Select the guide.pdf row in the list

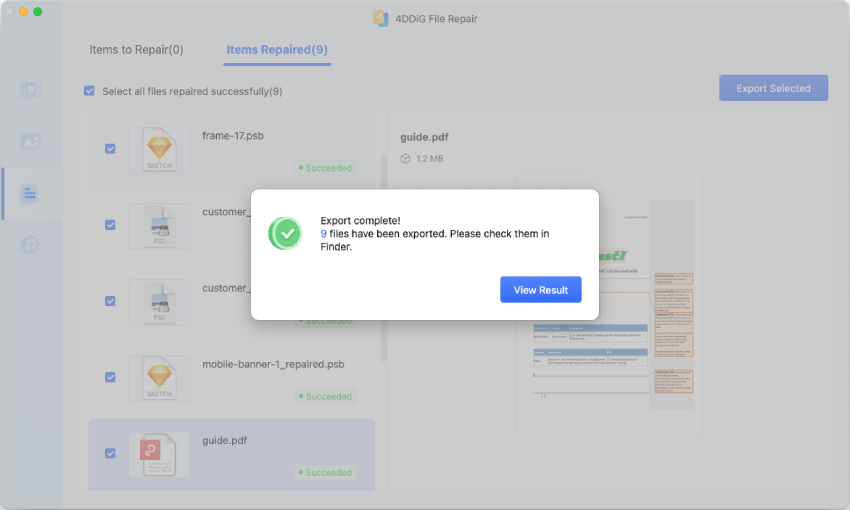231,455
